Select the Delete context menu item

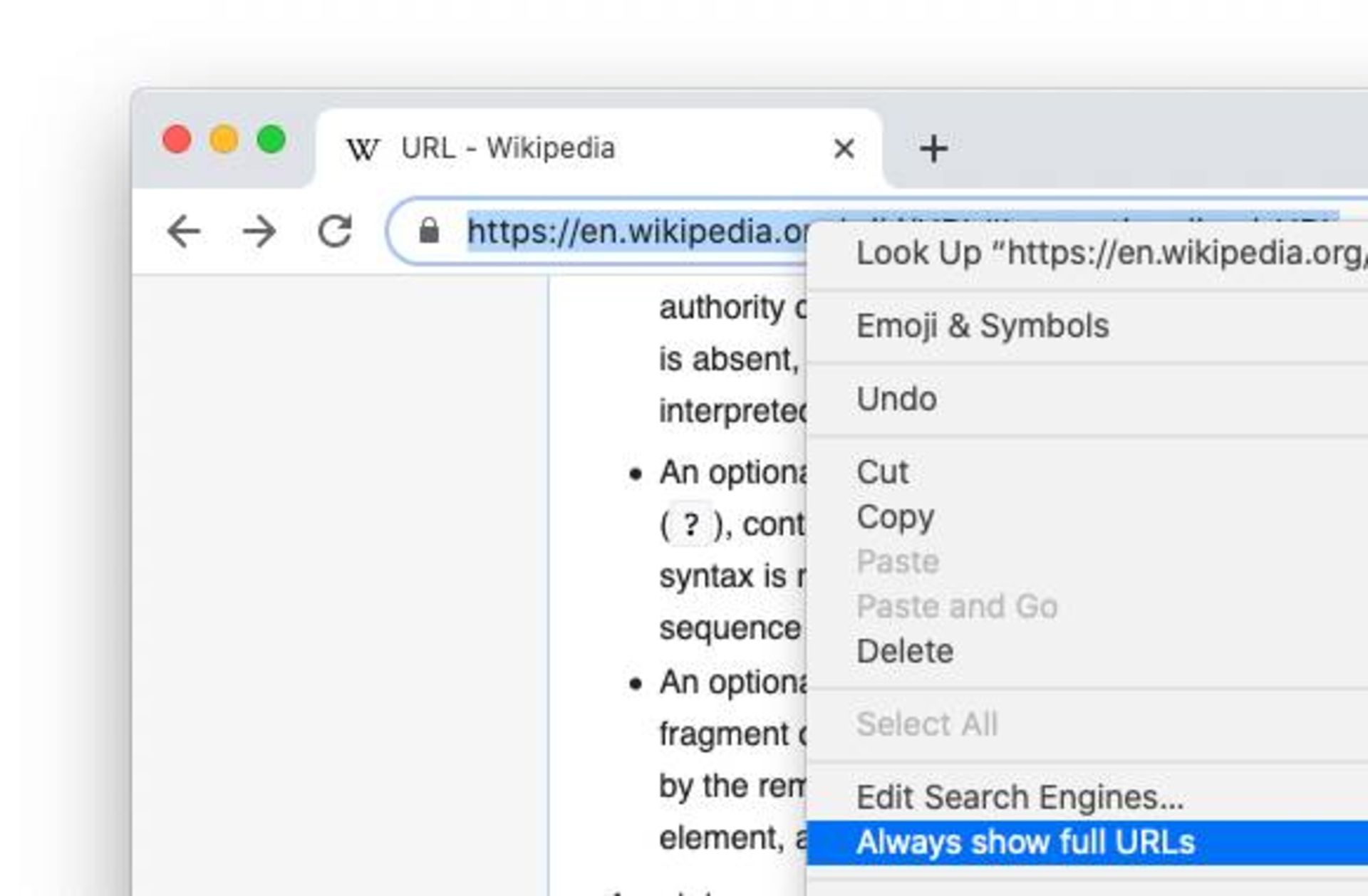(x=901, y=651)
